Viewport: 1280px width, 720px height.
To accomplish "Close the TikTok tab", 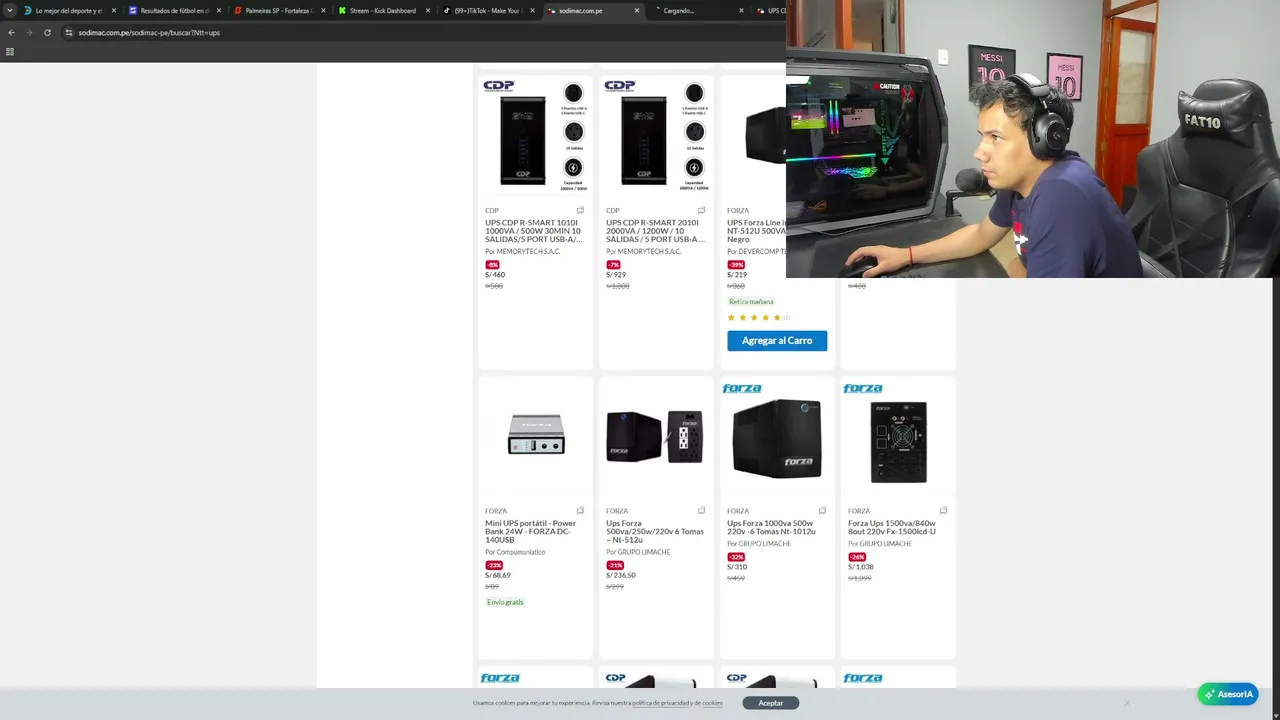I will pos(532,11).
